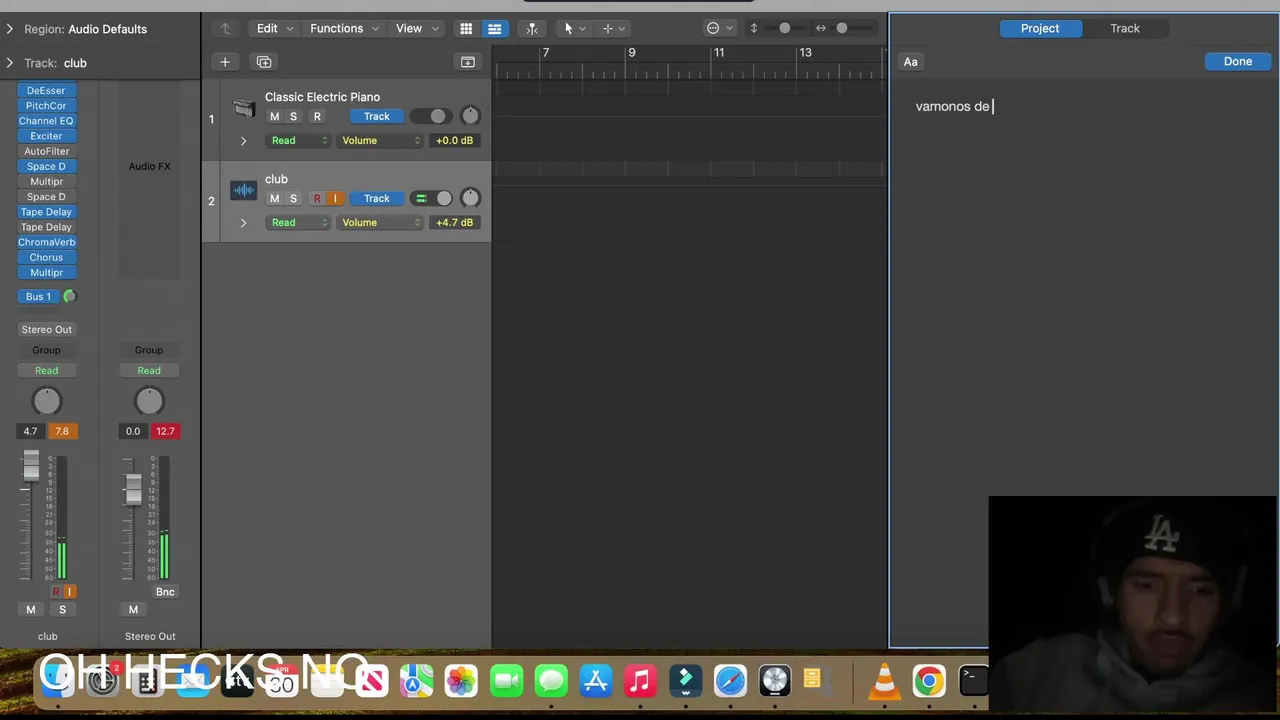Expand the Track club inspector section

click(9, 63)
